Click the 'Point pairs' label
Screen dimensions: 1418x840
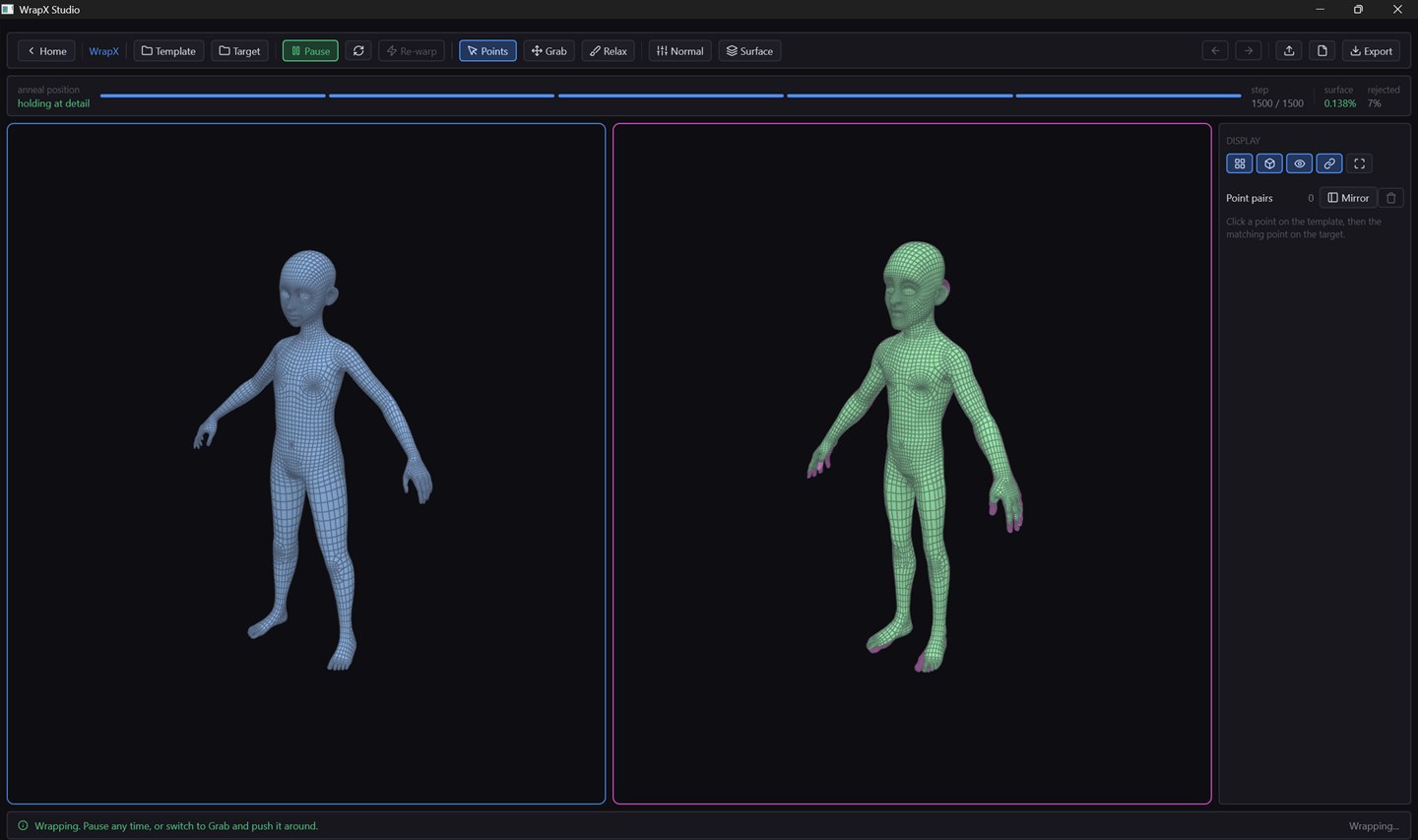pyautogui.click(x=1250, y=198)
